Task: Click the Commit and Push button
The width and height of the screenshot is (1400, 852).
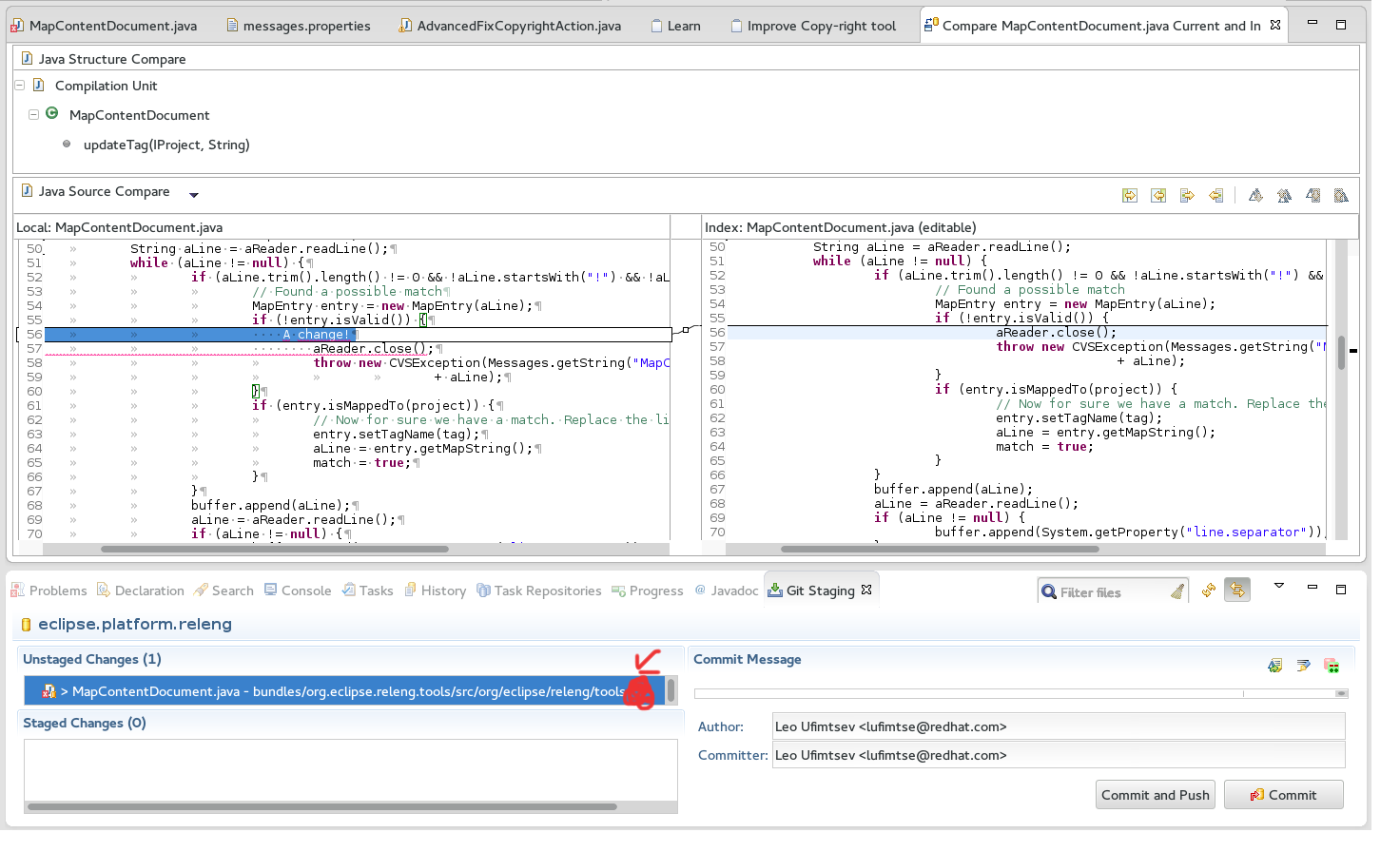Action: coord(1155,795)
